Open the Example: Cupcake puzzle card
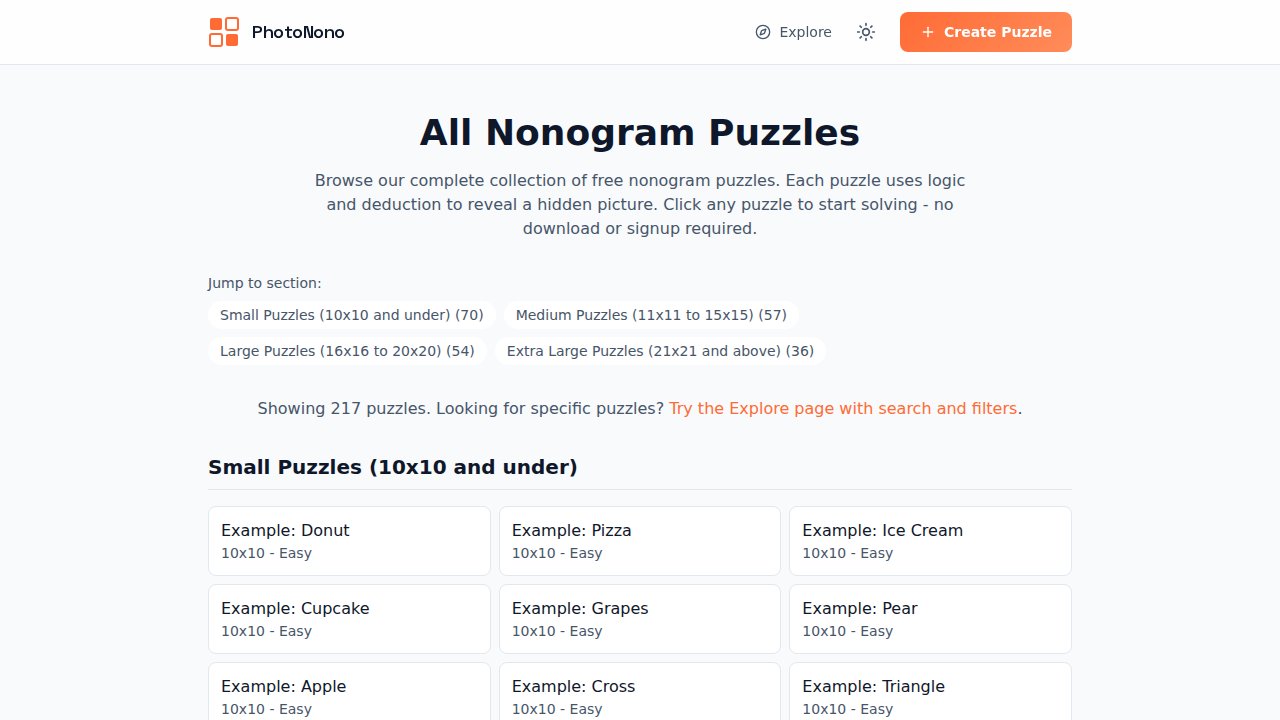Image resolution: width=1280 pixels, height=720 pixels. click(x=349, y=619)
